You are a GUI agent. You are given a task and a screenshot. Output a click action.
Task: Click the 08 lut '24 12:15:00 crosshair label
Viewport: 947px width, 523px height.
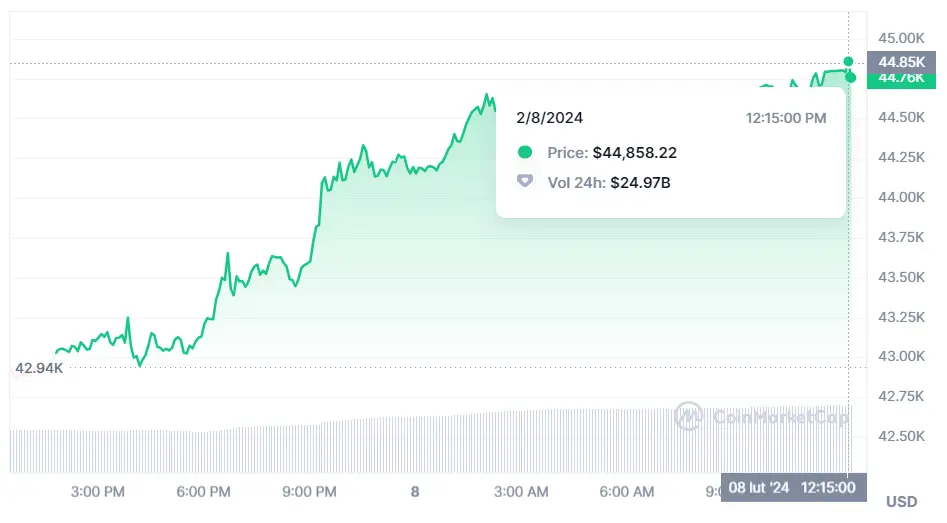(x=791, y=487)
